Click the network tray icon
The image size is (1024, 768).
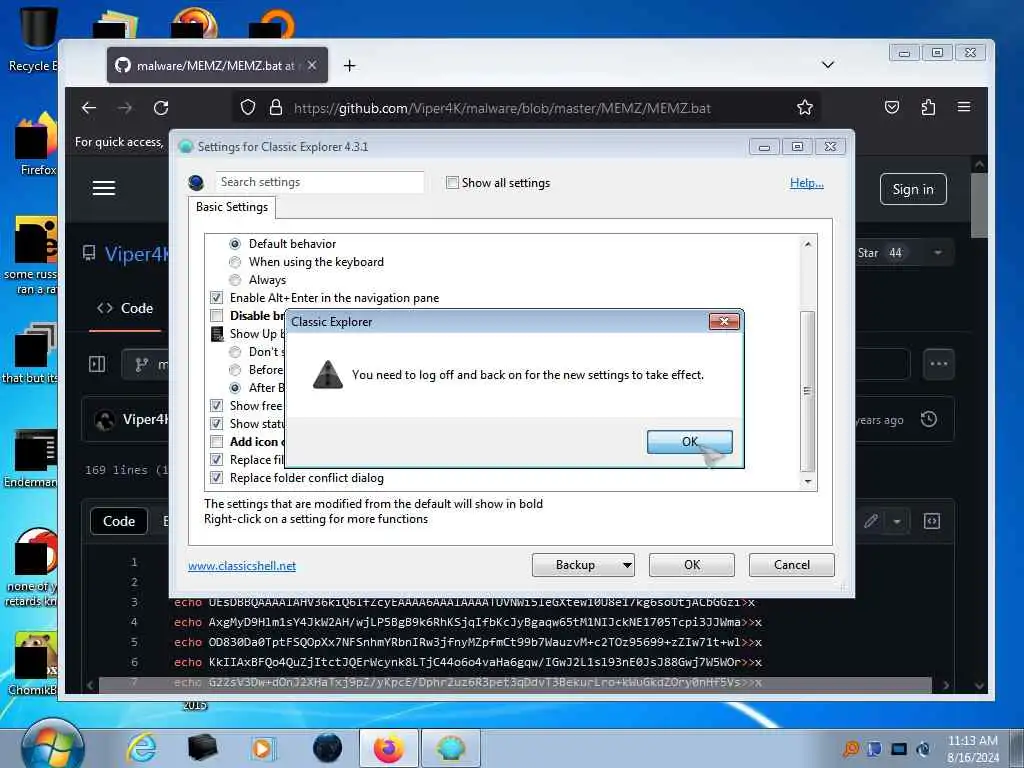pos(899,748)
